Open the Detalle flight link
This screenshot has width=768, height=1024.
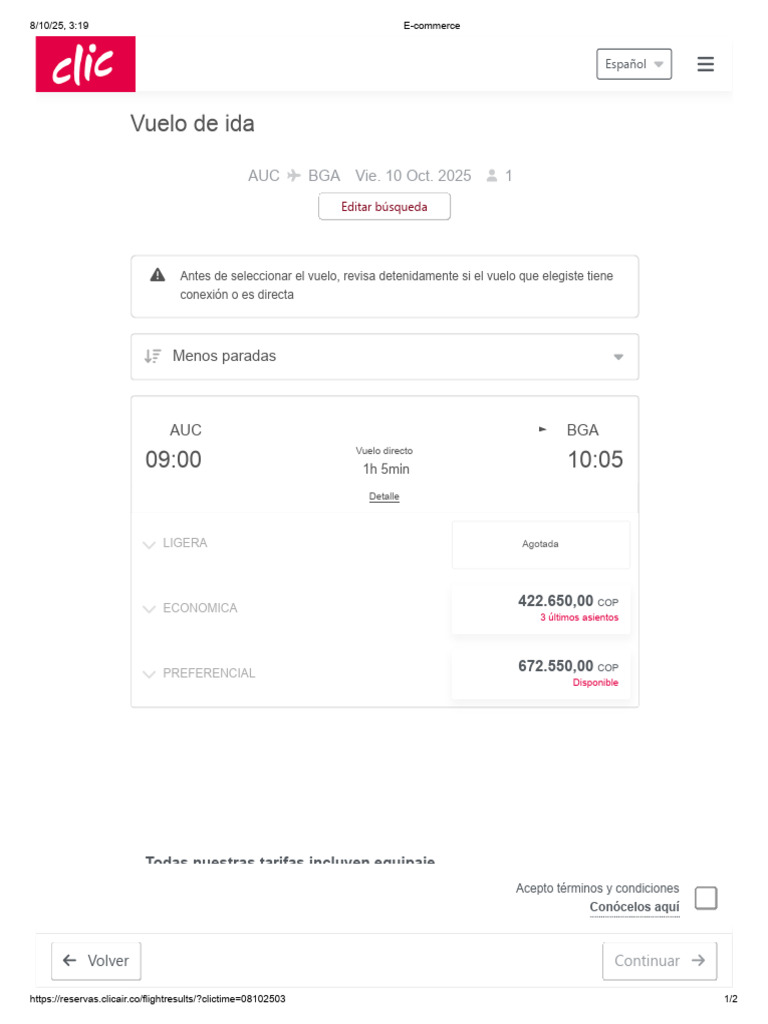click(x=384, y=497)
